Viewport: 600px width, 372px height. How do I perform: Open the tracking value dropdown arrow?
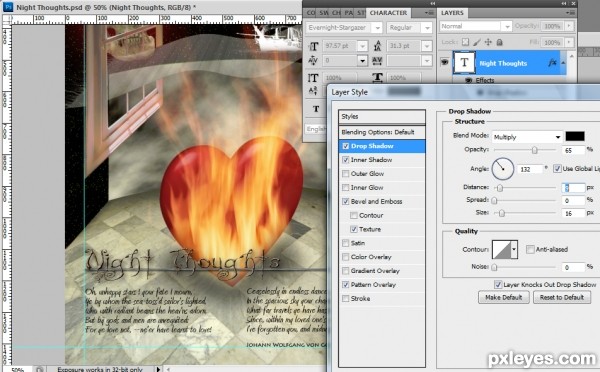pos(427,60)
